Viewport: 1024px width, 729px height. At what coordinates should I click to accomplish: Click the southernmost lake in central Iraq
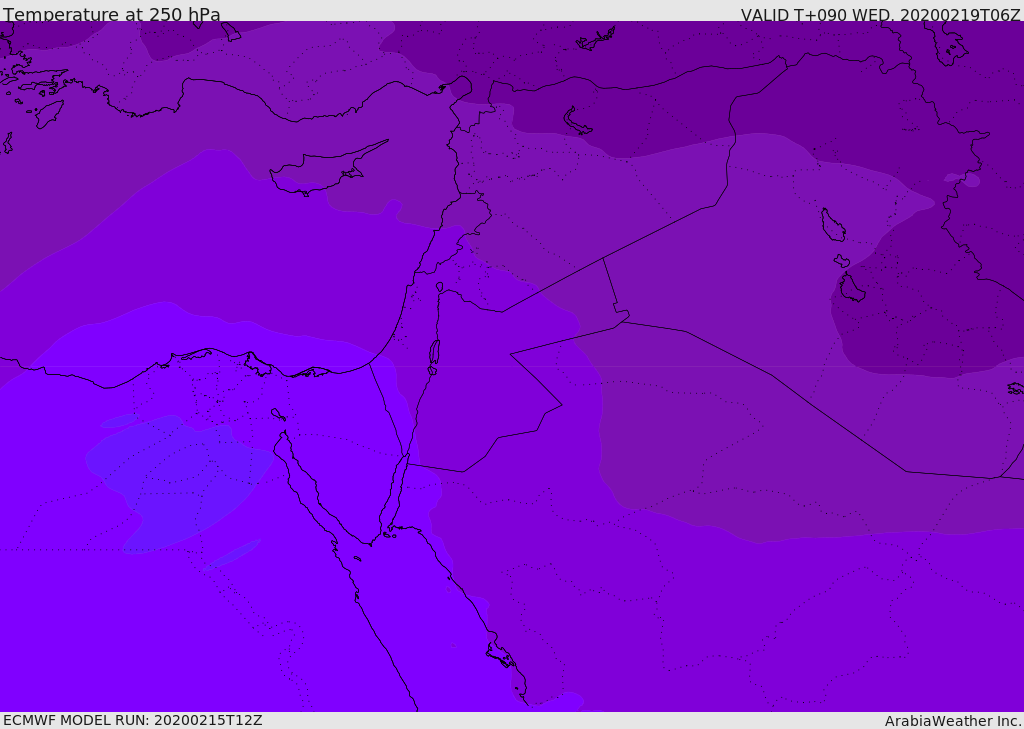(x=851, y=289)
